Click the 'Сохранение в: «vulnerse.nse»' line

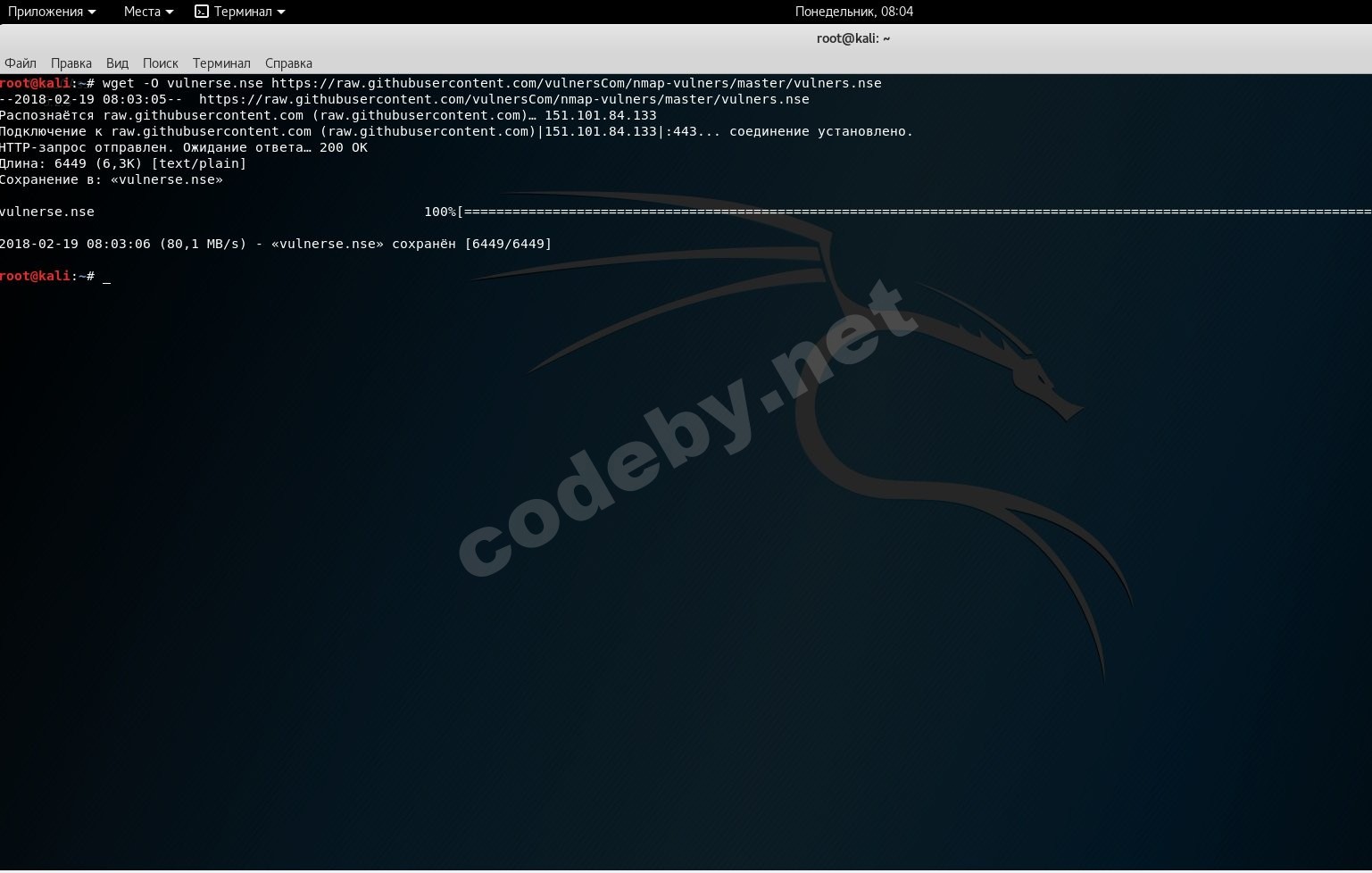pos(112,179)
